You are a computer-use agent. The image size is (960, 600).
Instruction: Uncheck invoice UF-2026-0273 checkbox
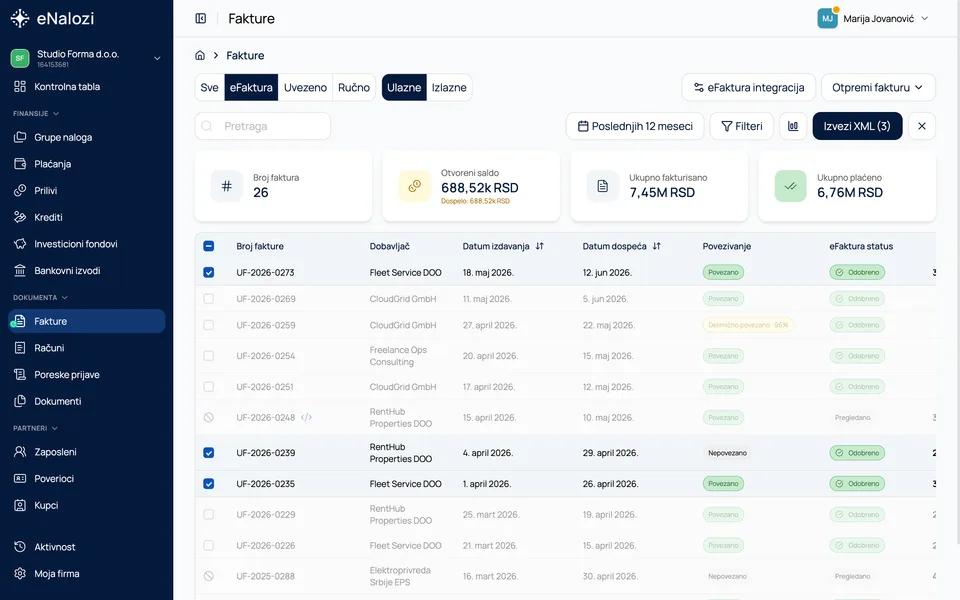(209, 272)
